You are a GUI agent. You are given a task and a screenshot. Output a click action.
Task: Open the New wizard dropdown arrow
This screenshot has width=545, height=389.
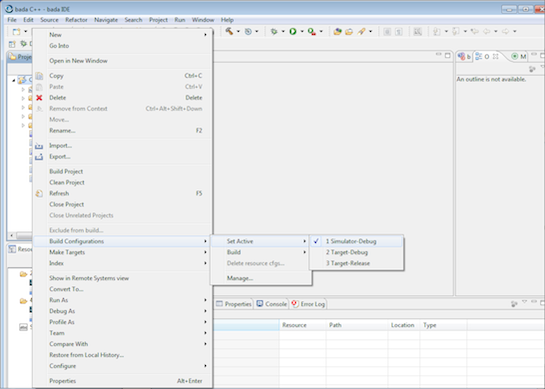pyautogui.click(x=25, y=32)
